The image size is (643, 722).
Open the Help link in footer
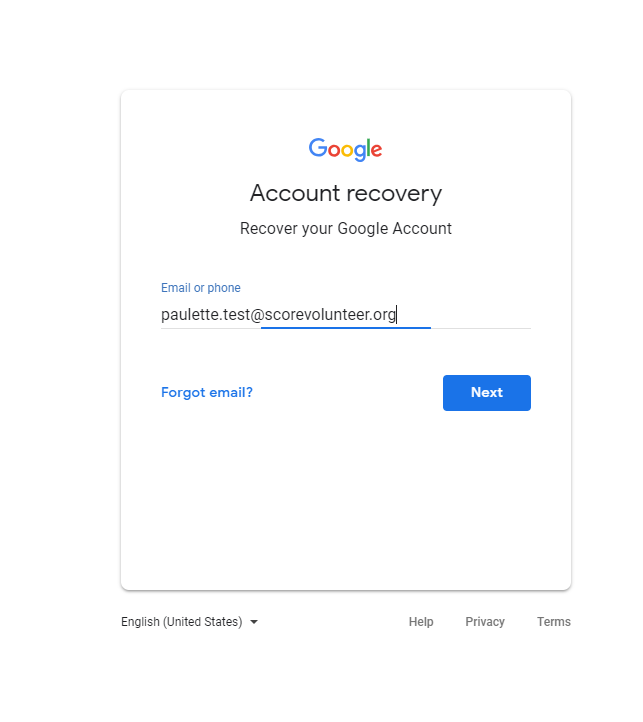click(421, 622)
